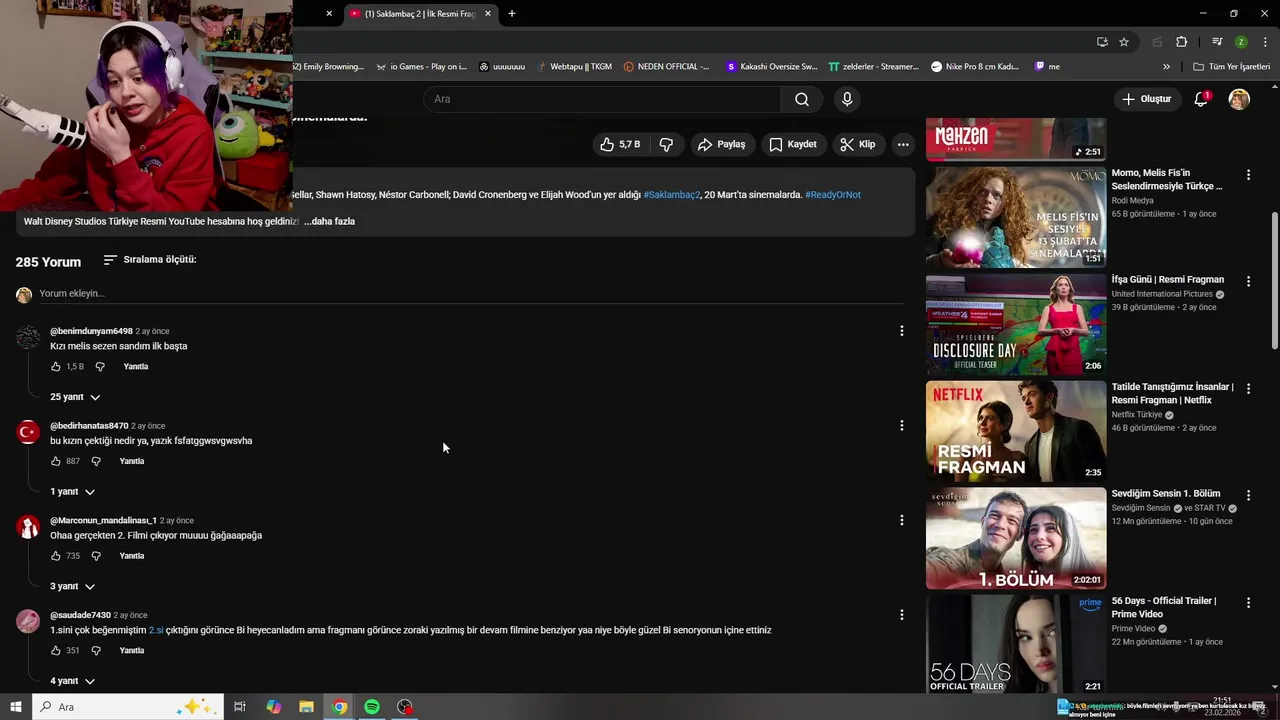
Task: Bookmark this page with star icon
Action: pos(1124,42)
